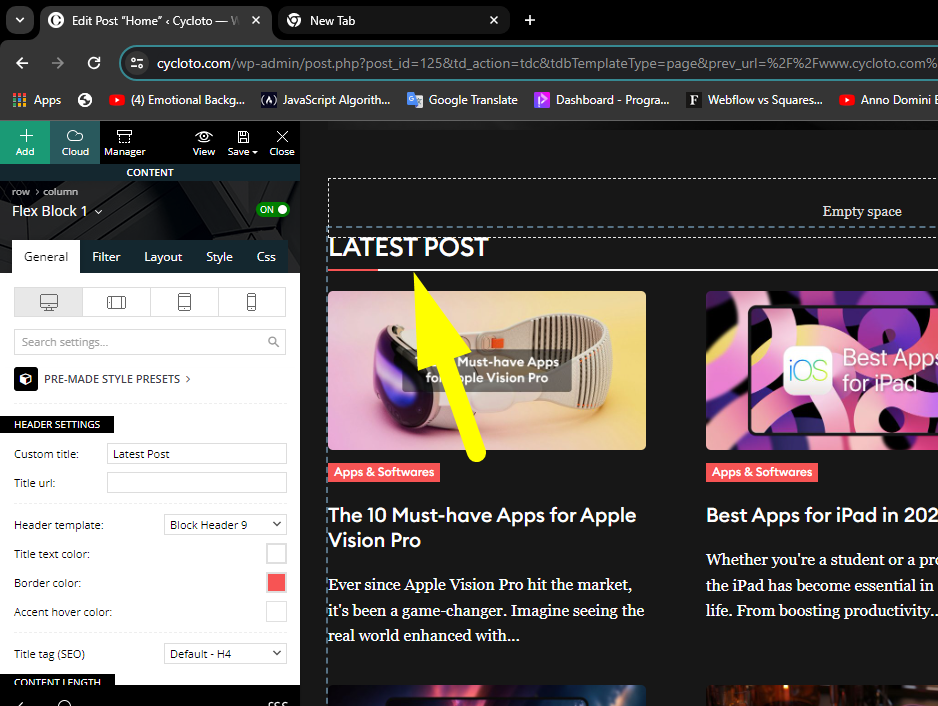
Task: Select the LATEST POST block heading
Action: click(409, 247)
